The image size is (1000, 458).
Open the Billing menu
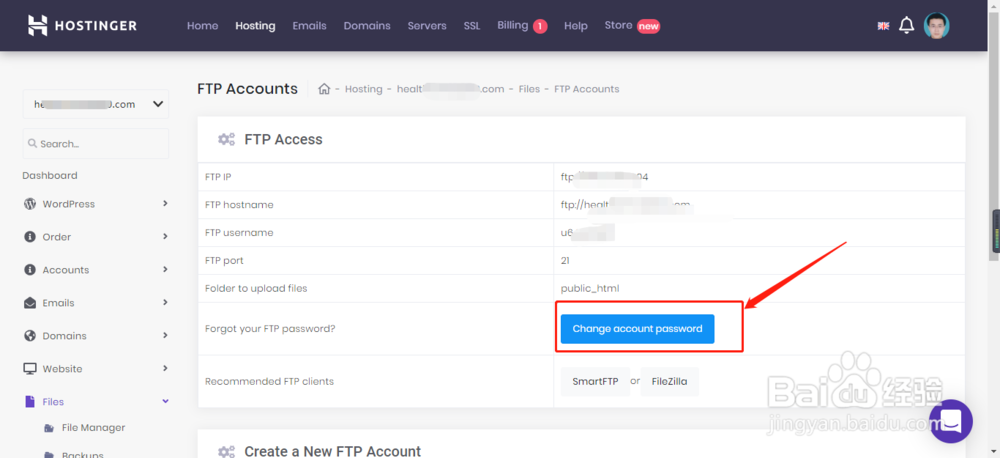[x=521, y=26]
